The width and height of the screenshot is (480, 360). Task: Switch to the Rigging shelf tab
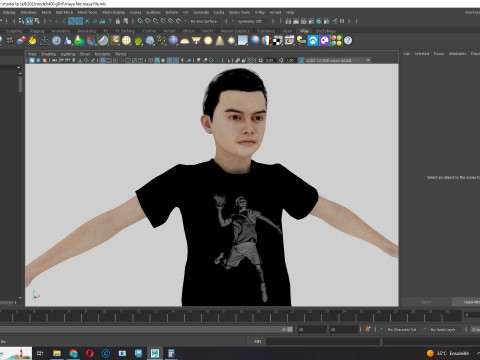(37, 31)
